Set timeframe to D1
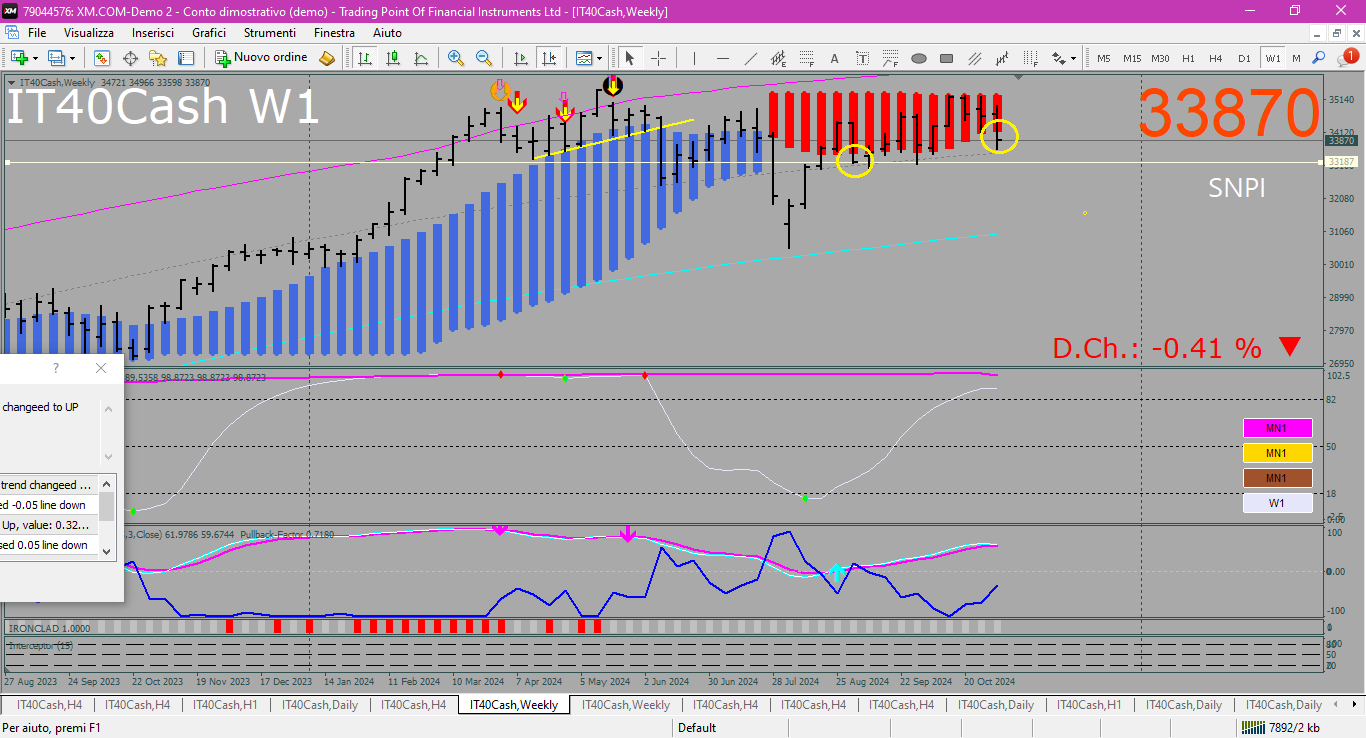 pyautogui.click(x=1244, y=58)
